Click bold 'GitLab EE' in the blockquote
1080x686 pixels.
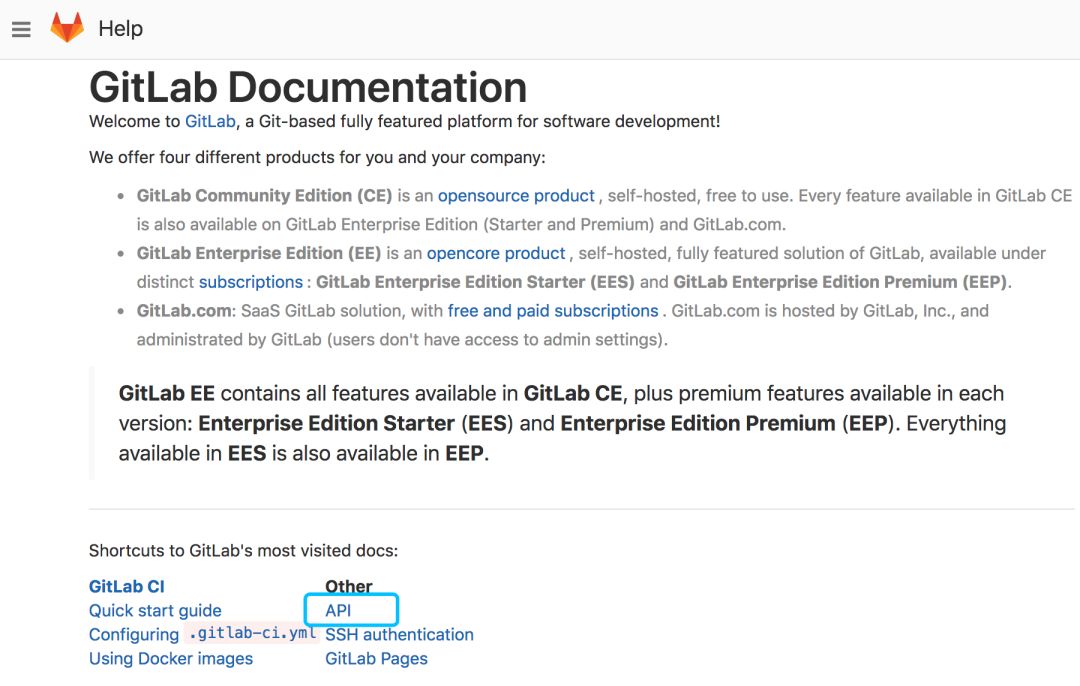[x=167, y=393]
